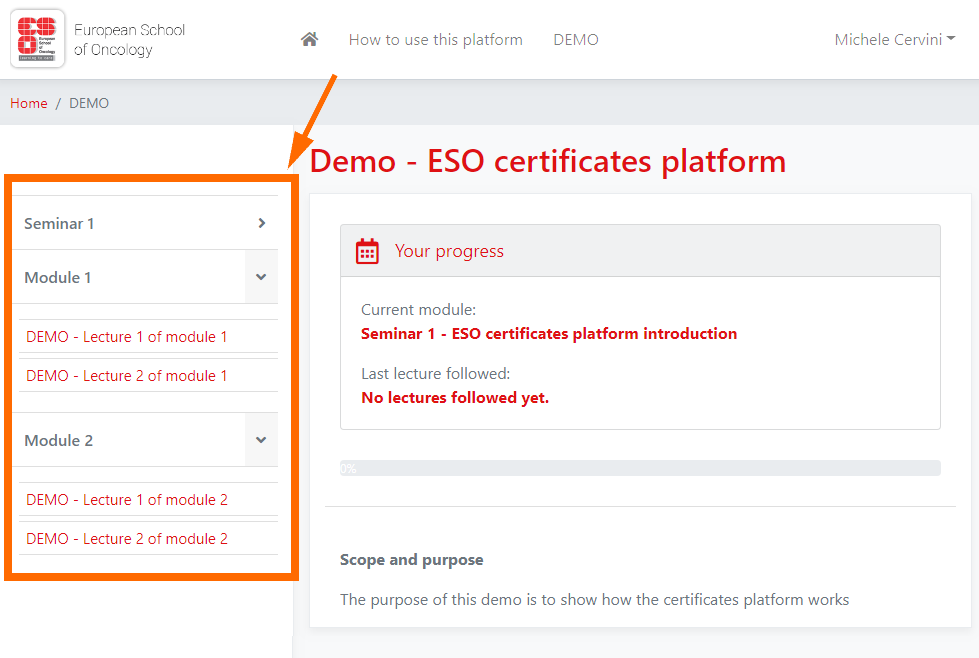The height and width of the screenshot is (658, 979).
Task: Click the 'Current module:' label
Action: (418, 310)
